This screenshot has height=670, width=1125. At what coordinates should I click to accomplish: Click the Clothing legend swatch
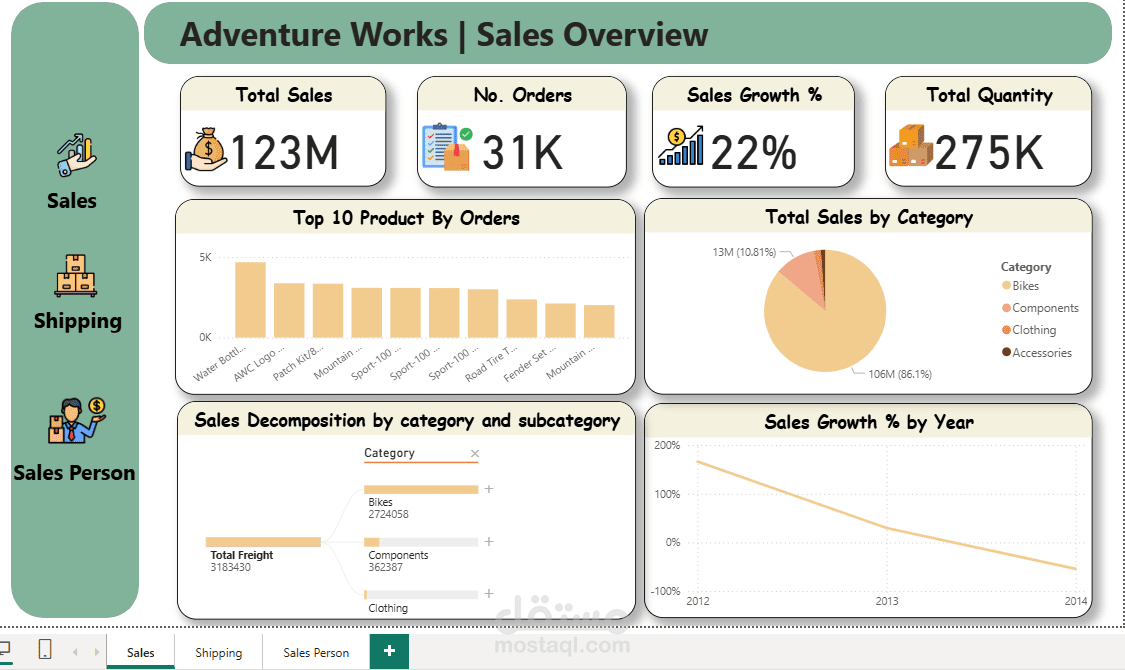tap(1007, 330)
